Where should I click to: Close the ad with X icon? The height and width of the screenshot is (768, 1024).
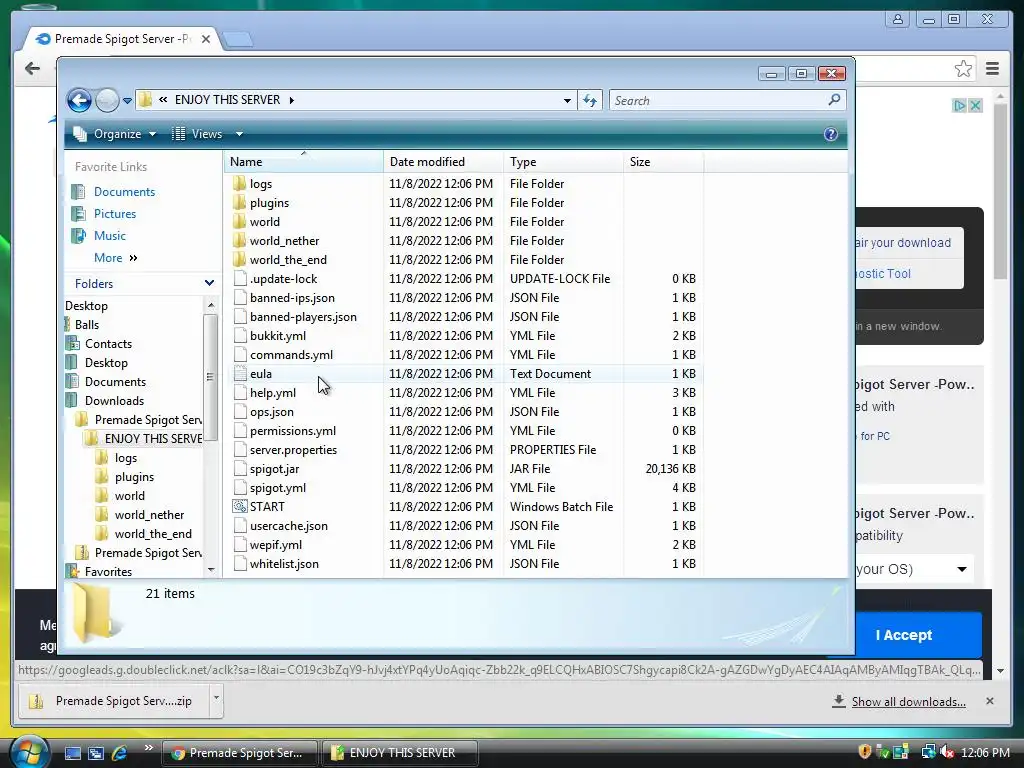point(975,105)
